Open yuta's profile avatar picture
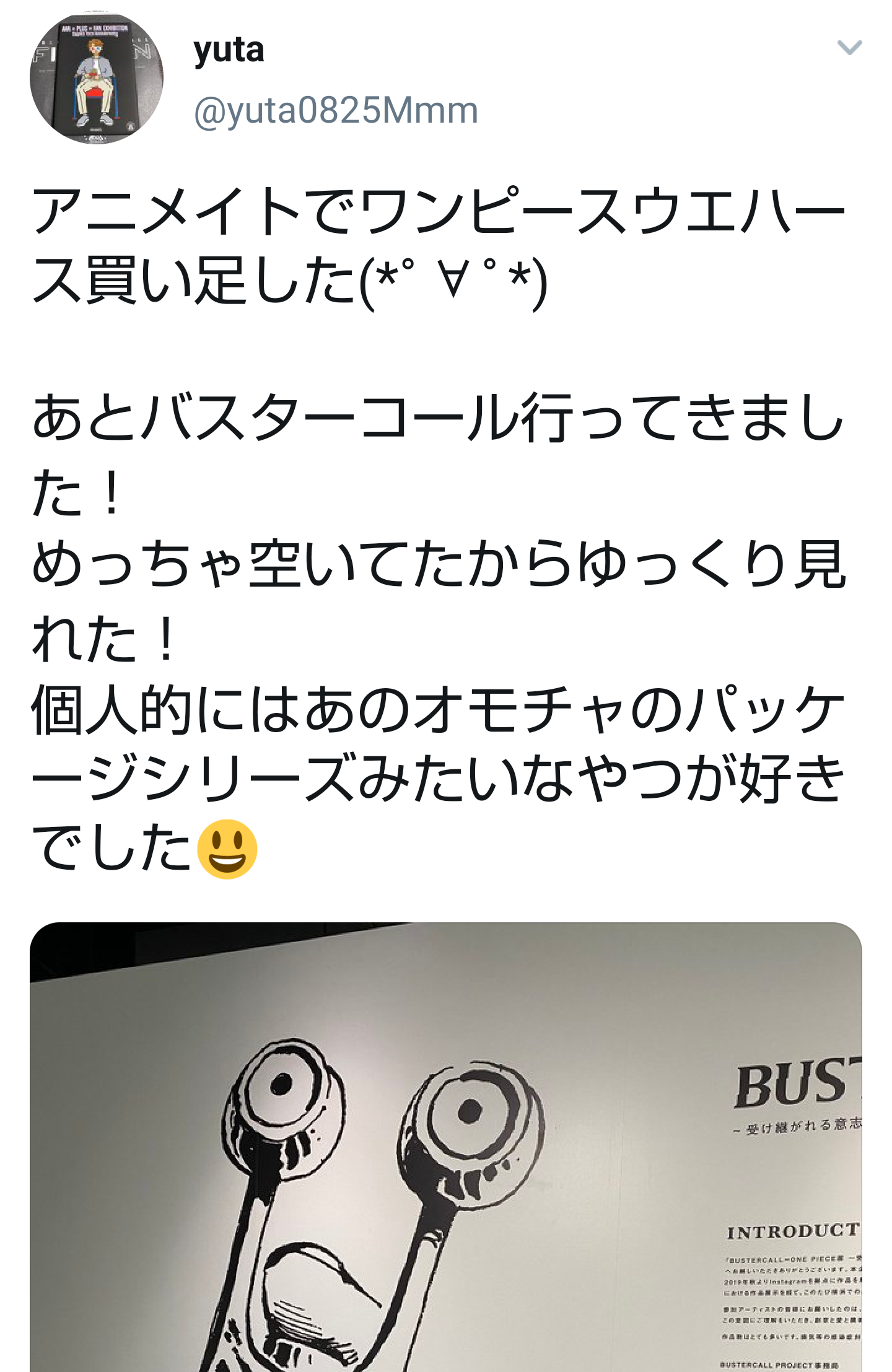 pyautogui.click(x=97, y=78)
